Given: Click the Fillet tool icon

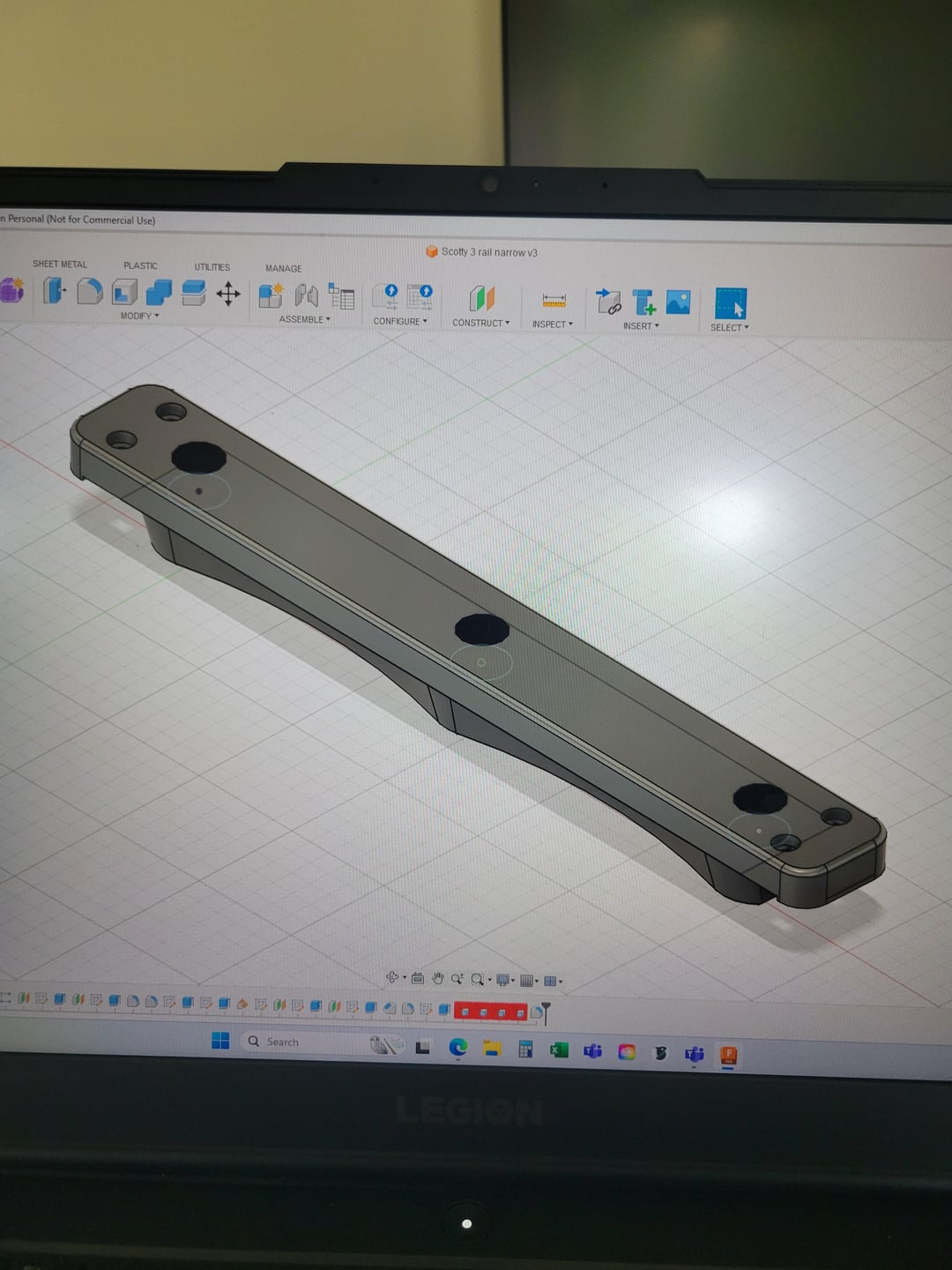Looking at the screenshot, I should pos(89,291).
